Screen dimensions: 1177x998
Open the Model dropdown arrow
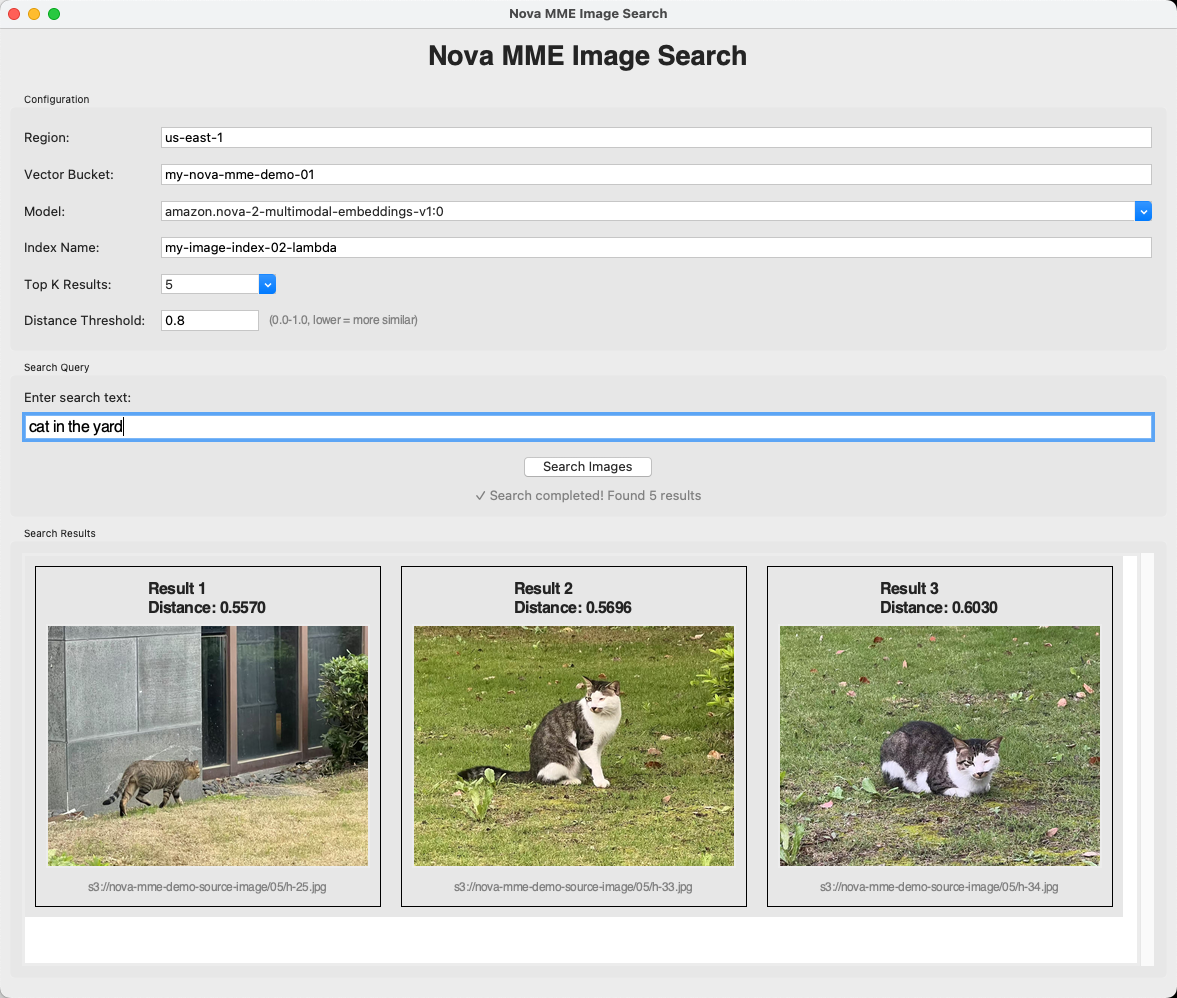pos(1143,211)
